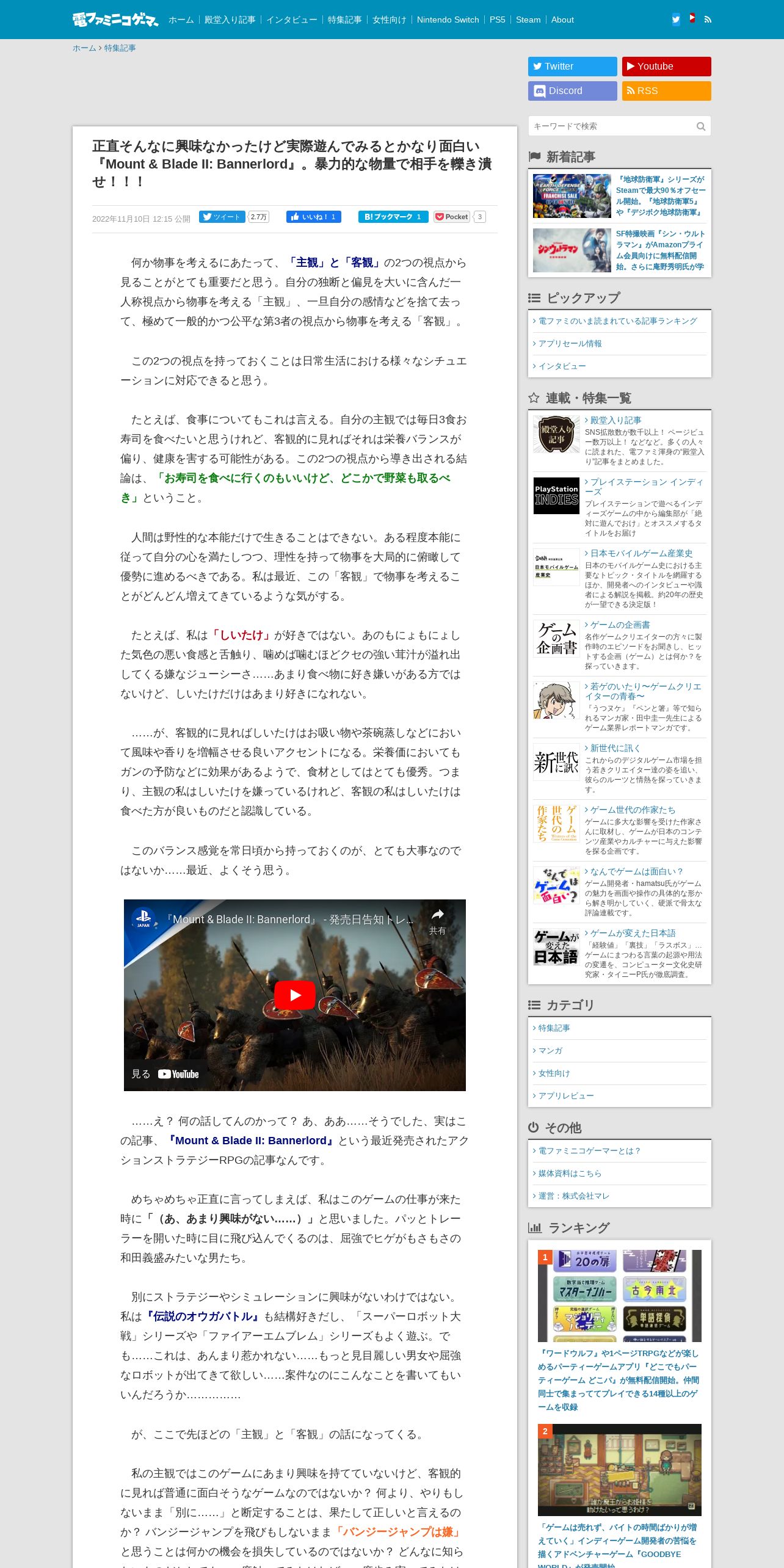Open 地球防衛軍 sale article thumbnail

click(x=572, y=196)
